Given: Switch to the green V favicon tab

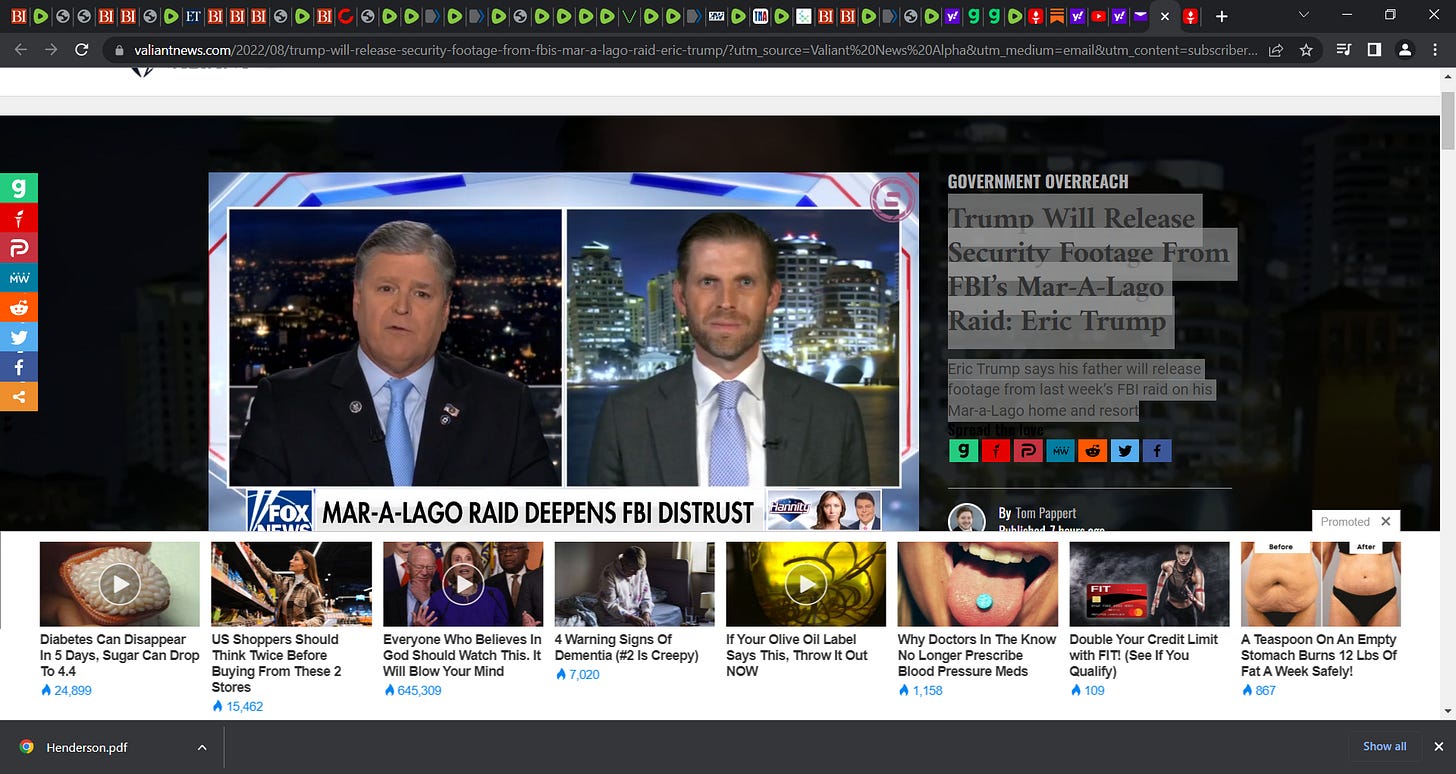Looking at the screenshot, I should pyautogui.click(x=629, y=16).
